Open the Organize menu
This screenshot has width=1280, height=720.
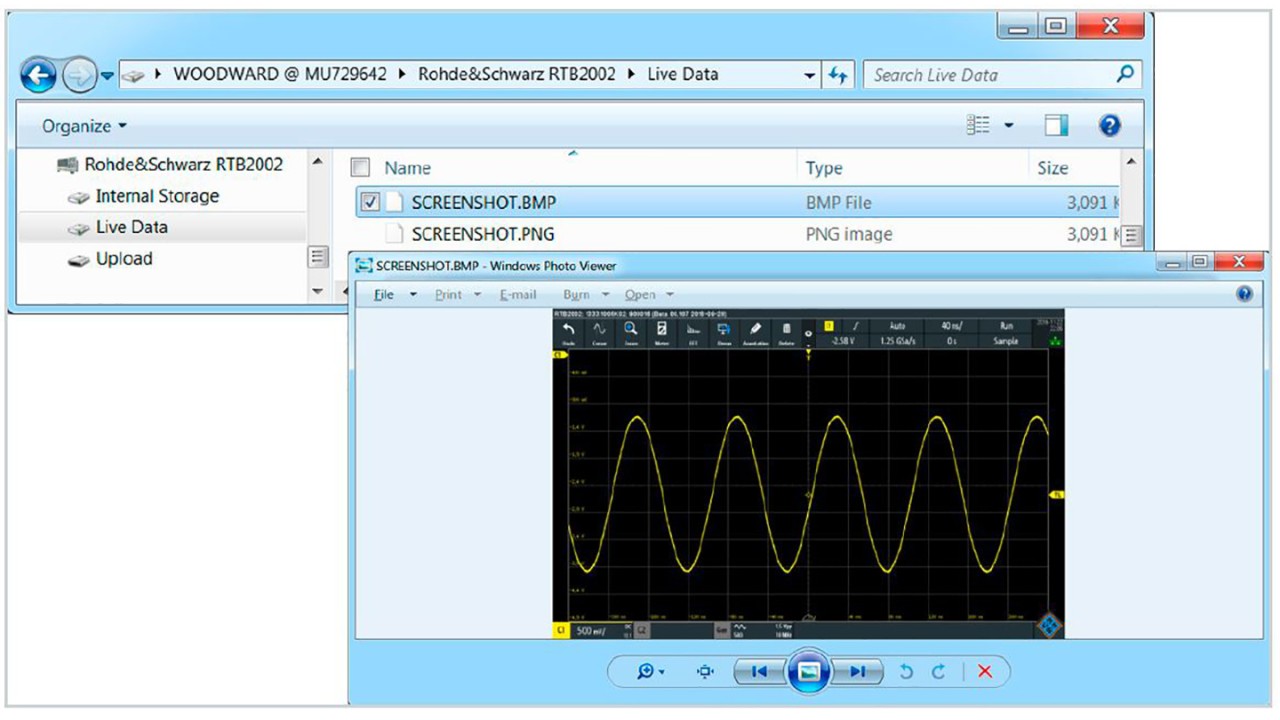tap(84, 126)
